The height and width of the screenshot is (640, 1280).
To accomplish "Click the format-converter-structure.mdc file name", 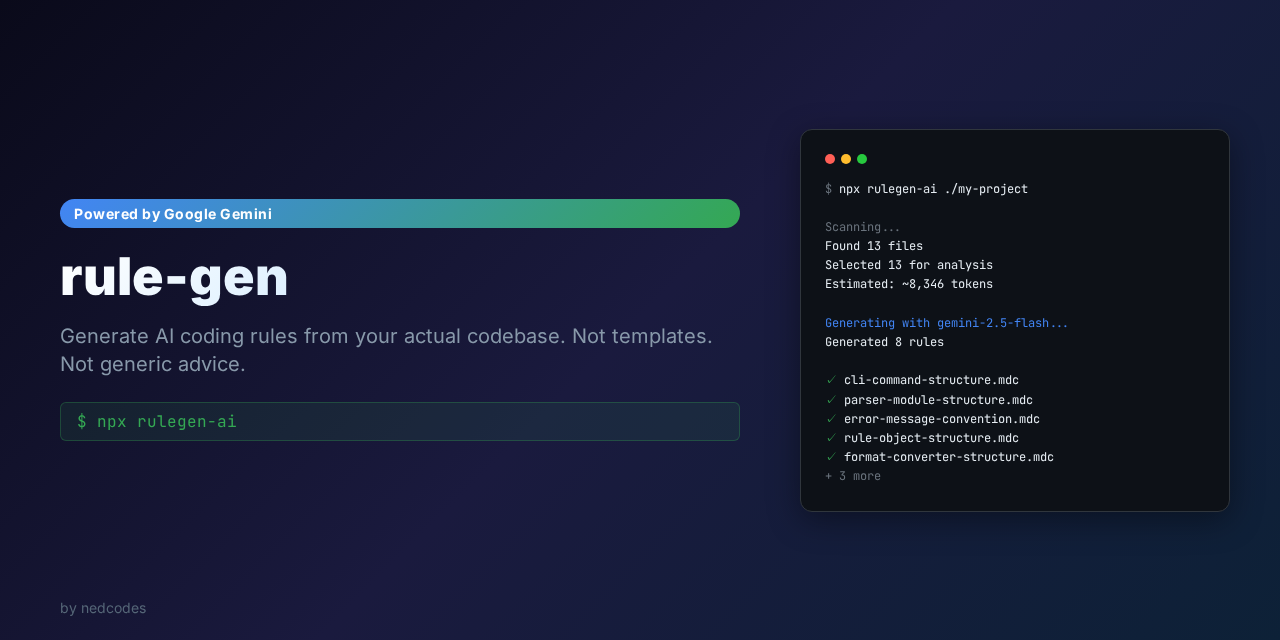I will (x=949, y=457).
